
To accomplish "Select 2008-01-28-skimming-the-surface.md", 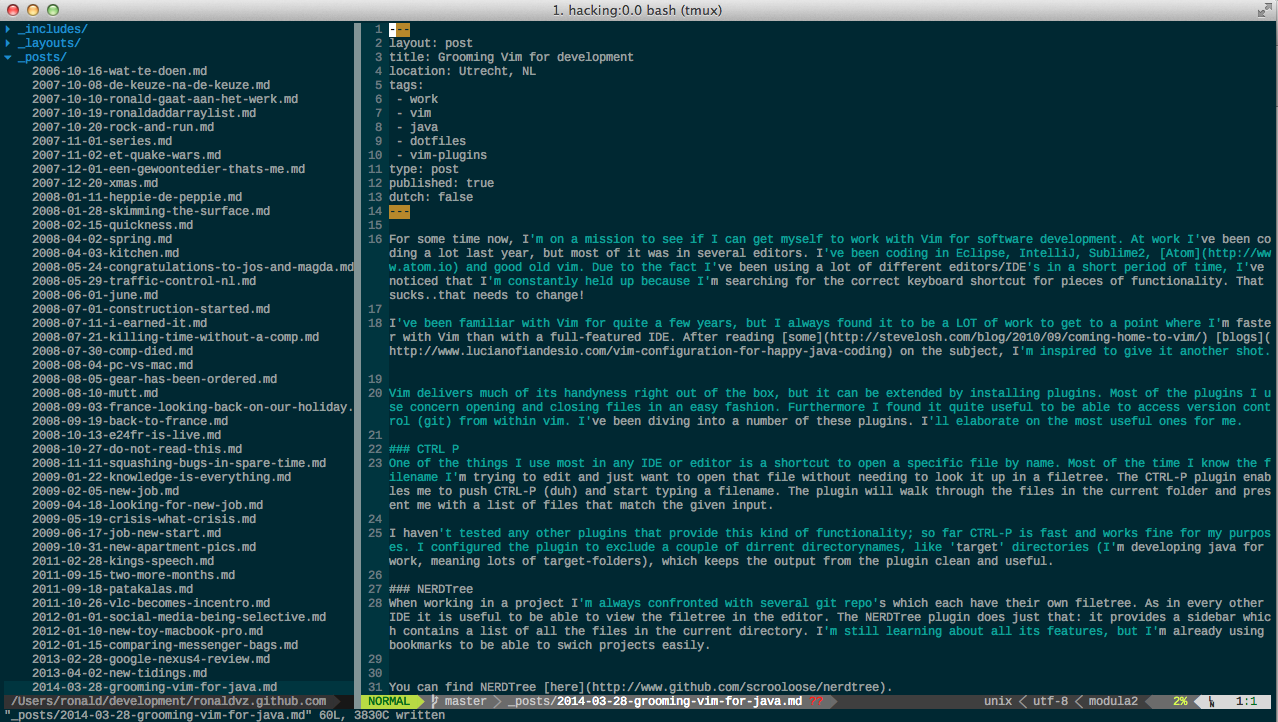I will pos(151,211).
